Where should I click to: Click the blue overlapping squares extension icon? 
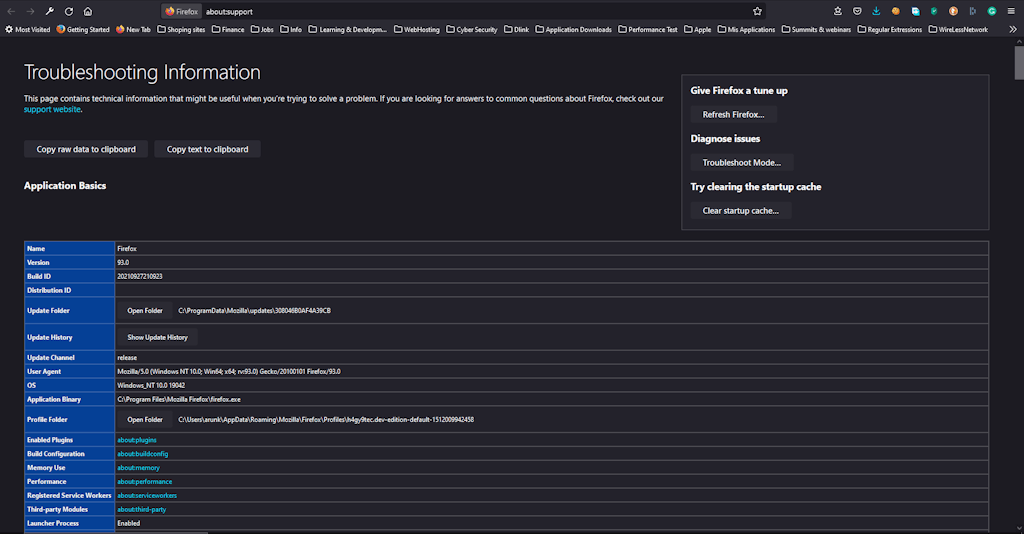click(915, 11)
